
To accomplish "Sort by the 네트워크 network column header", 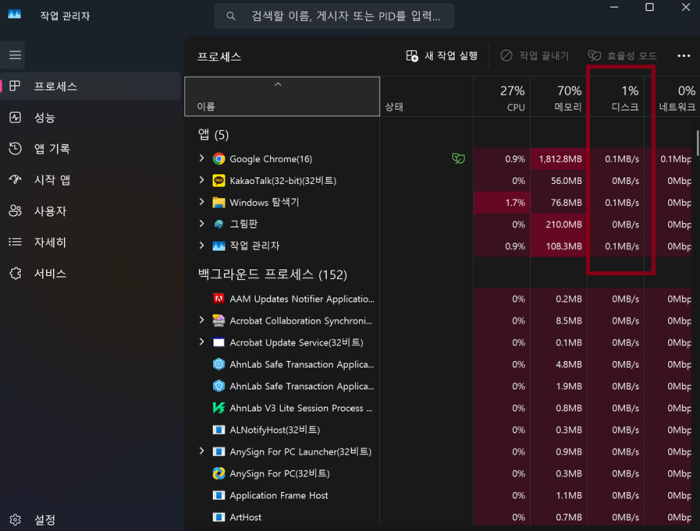I will (x=672, y=96).
